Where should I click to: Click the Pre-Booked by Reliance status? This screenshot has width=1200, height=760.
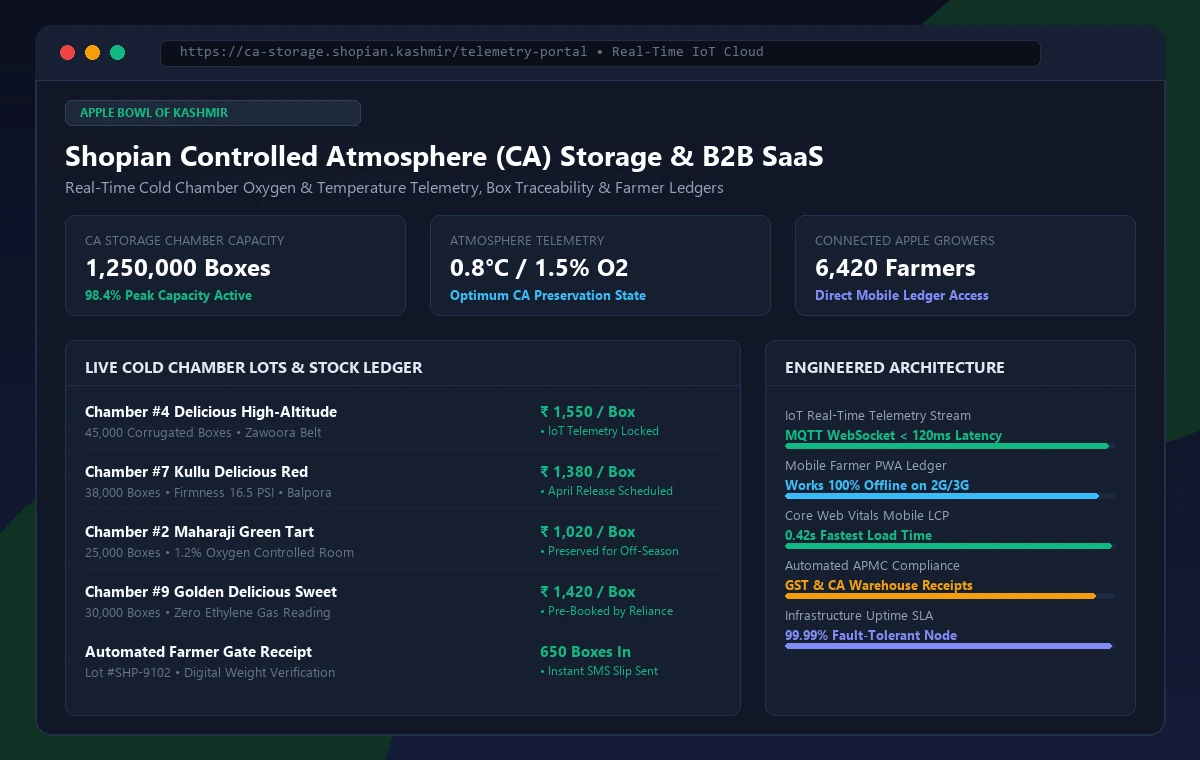606,611
